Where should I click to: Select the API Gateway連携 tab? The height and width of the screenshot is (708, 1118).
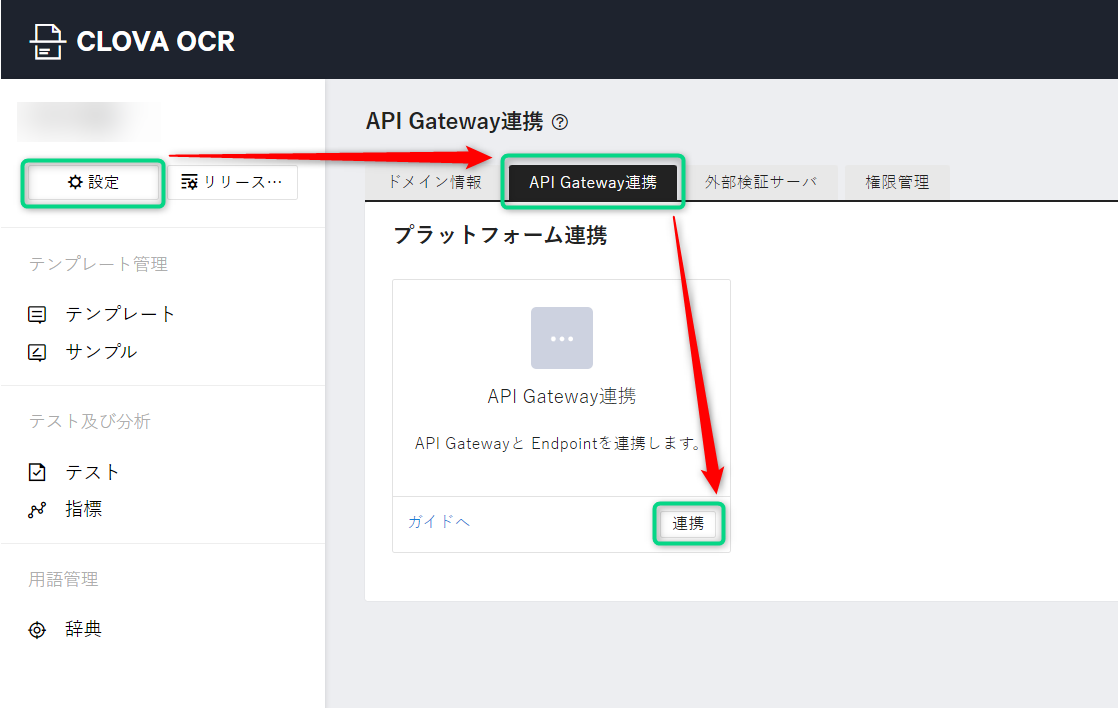(593, 182)
